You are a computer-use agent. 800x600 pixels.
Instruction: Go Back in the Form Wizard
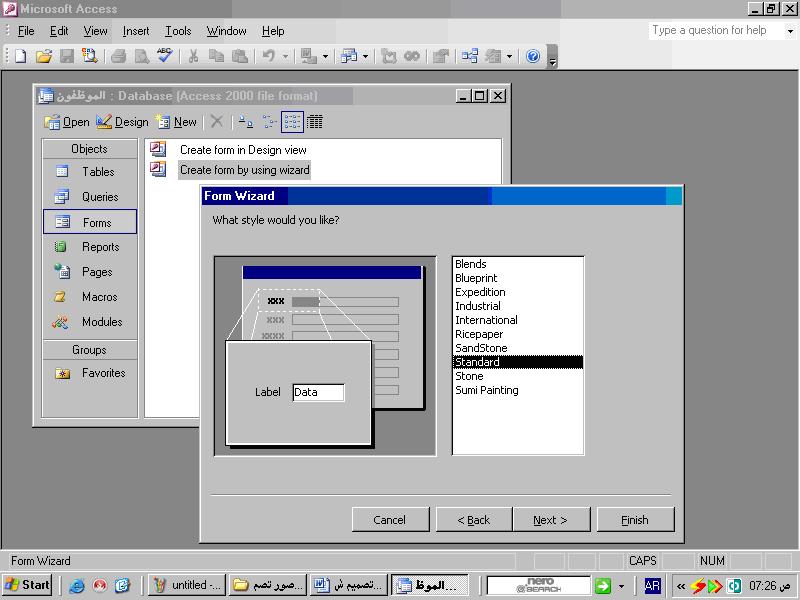coord(474,519)
